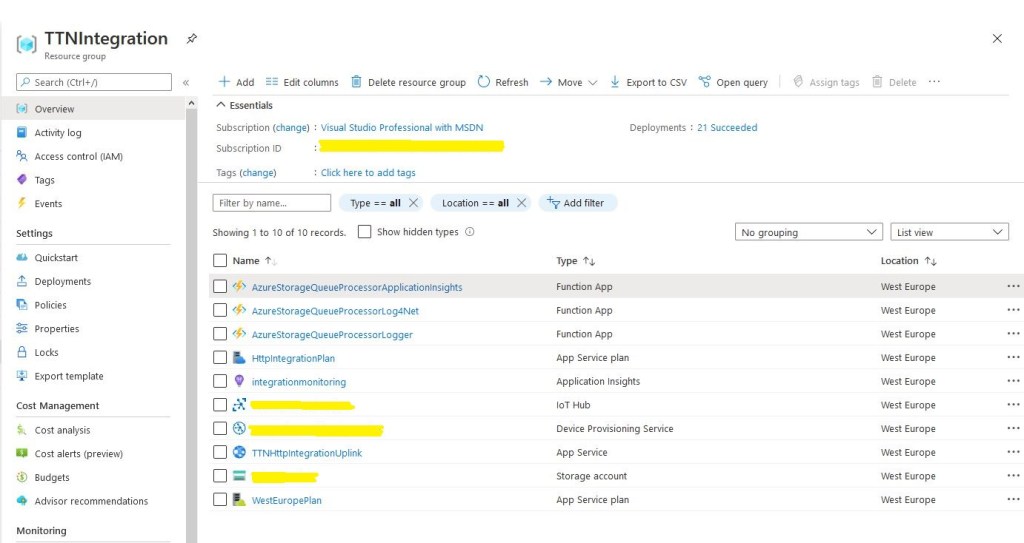
Task: Click the Export to CSV download icon
Action: point(615,82)
